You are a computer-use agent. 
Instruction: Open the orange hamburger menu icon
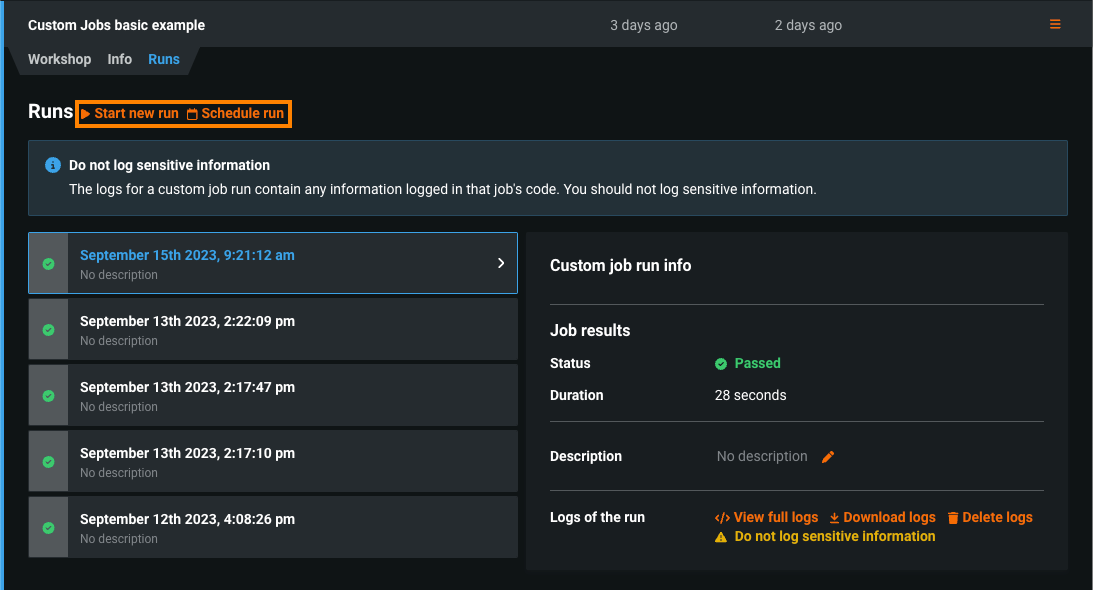pyautogui.click(x=1055, y=25)
